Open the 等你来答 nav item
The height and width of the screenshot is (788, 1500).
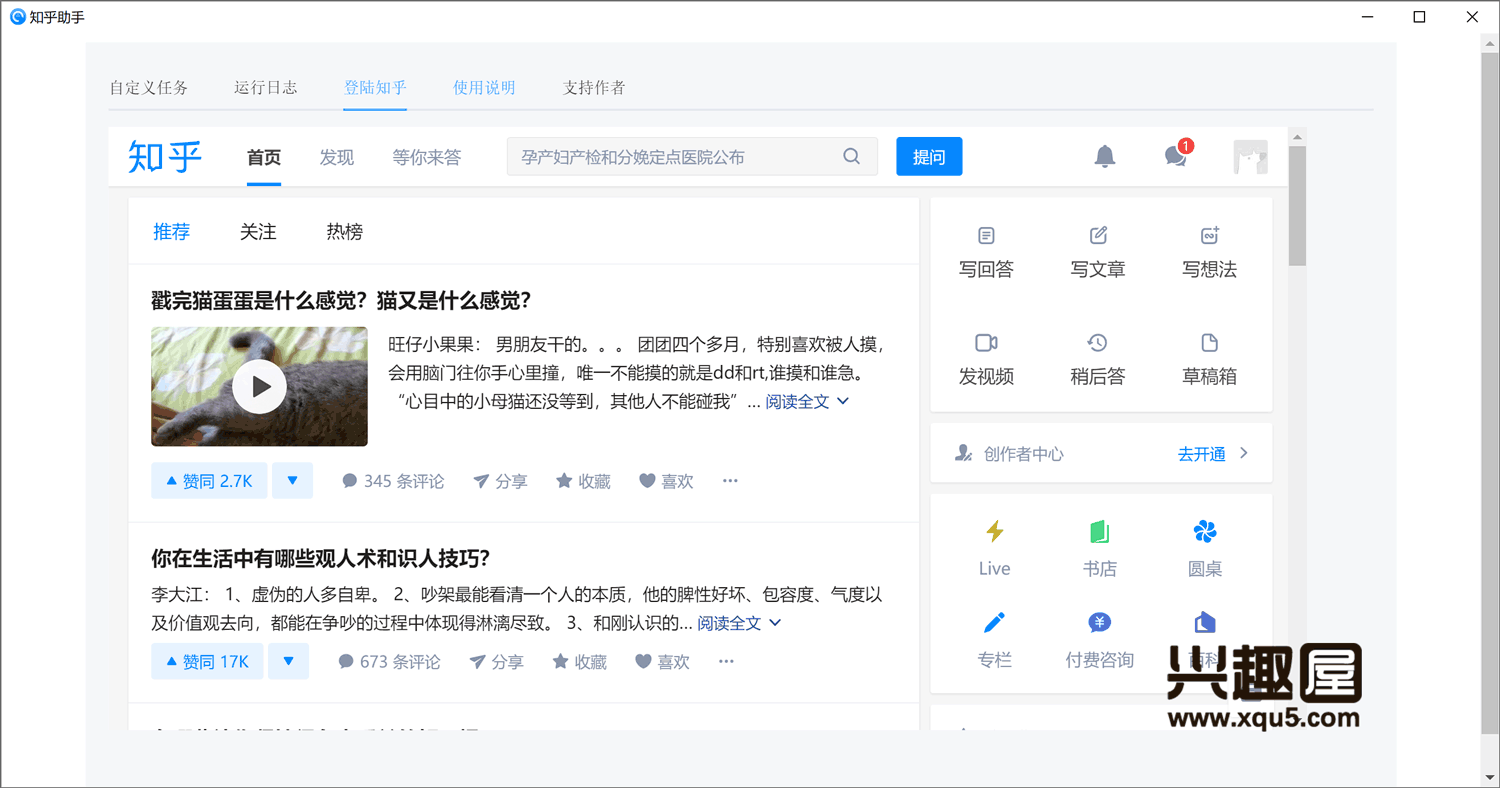427,157
